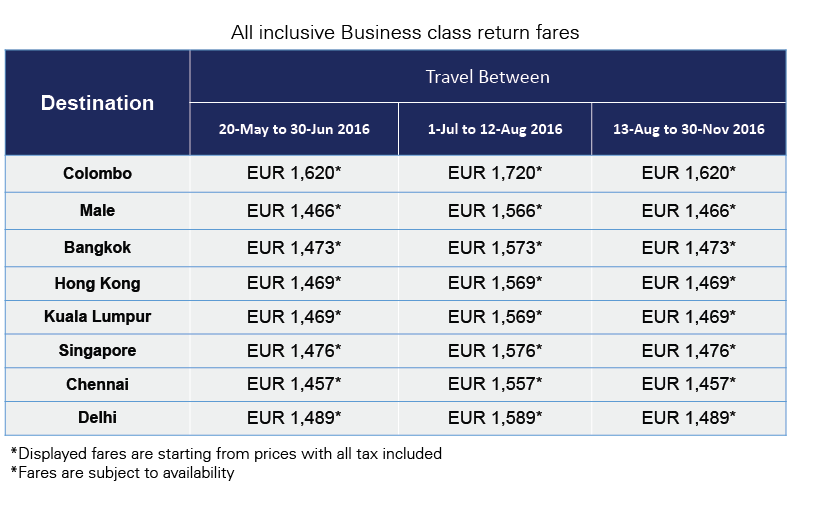Choose the Singapore destination cell
The width and height of the screenshot is (816, 507).
point(97,351)
